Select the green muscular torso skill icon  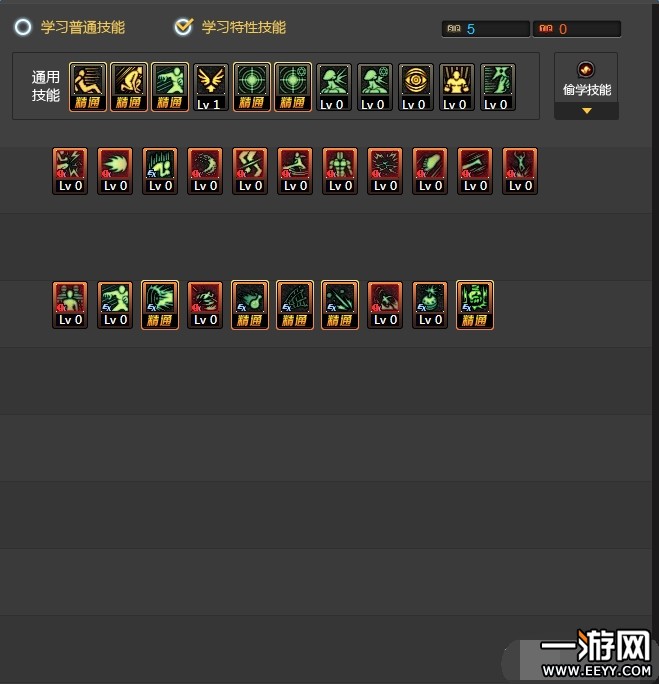click(340, 171)
